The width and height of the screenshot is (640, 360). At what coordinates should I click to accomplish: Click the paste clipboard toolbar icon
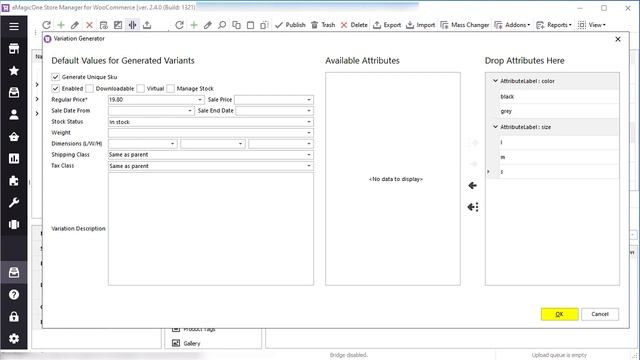point(251,25)
